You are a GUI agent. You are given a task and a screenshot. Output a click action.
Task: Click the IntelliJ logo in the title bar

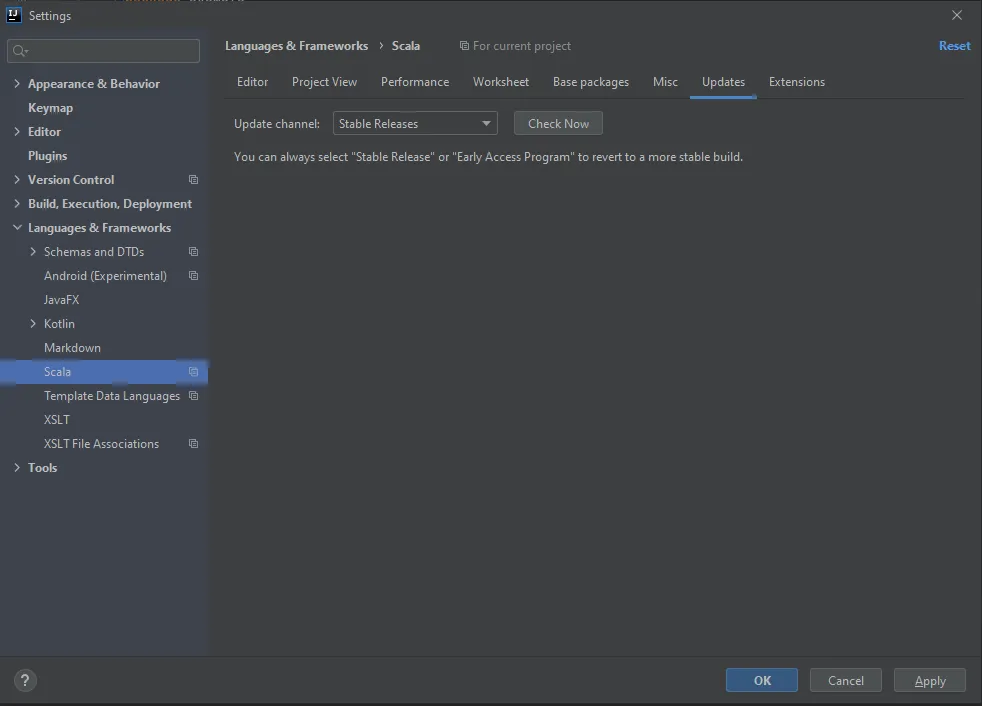coord(13,15)
